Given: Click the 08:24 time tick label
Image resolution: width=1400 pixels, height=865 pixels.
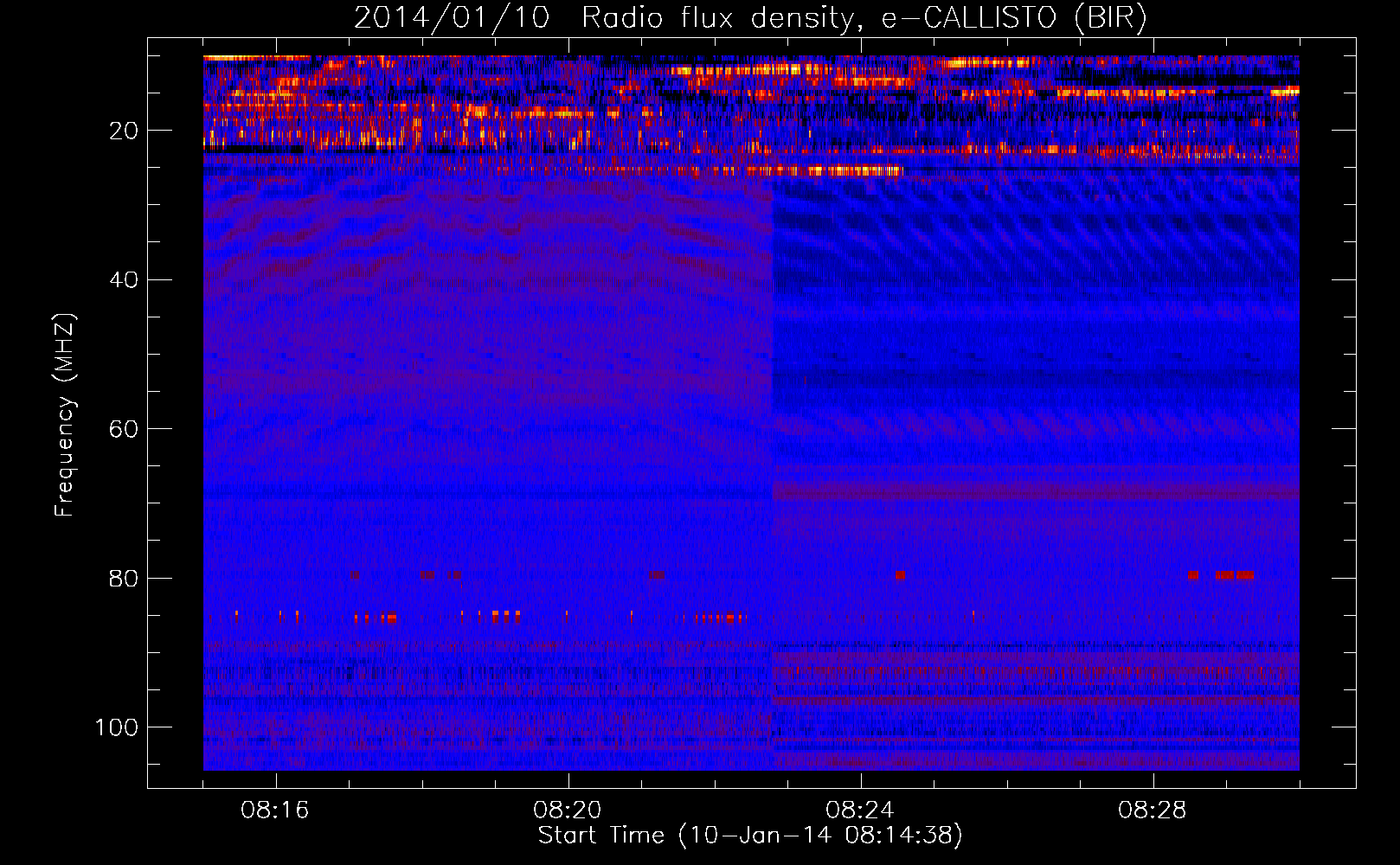Looking at the screenshot, I should 860,811.
